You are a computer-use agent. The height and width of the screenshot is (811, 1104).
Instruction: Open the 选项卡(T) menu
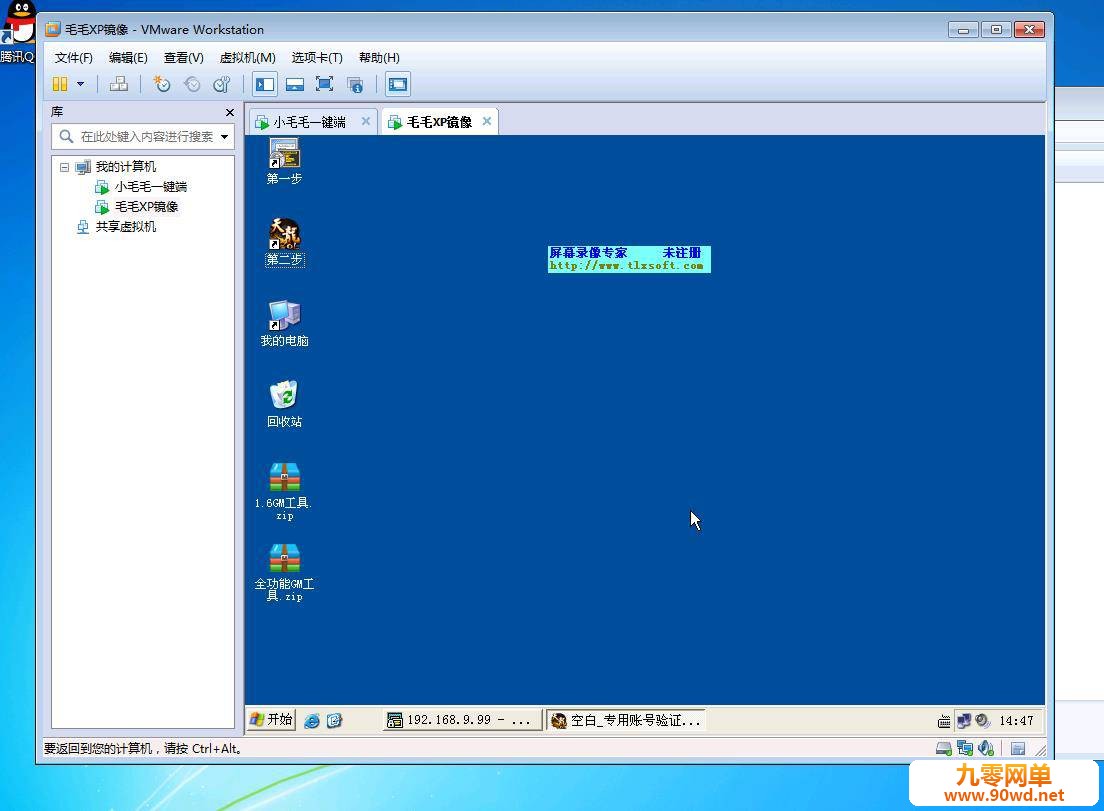(x=317, y=58)
